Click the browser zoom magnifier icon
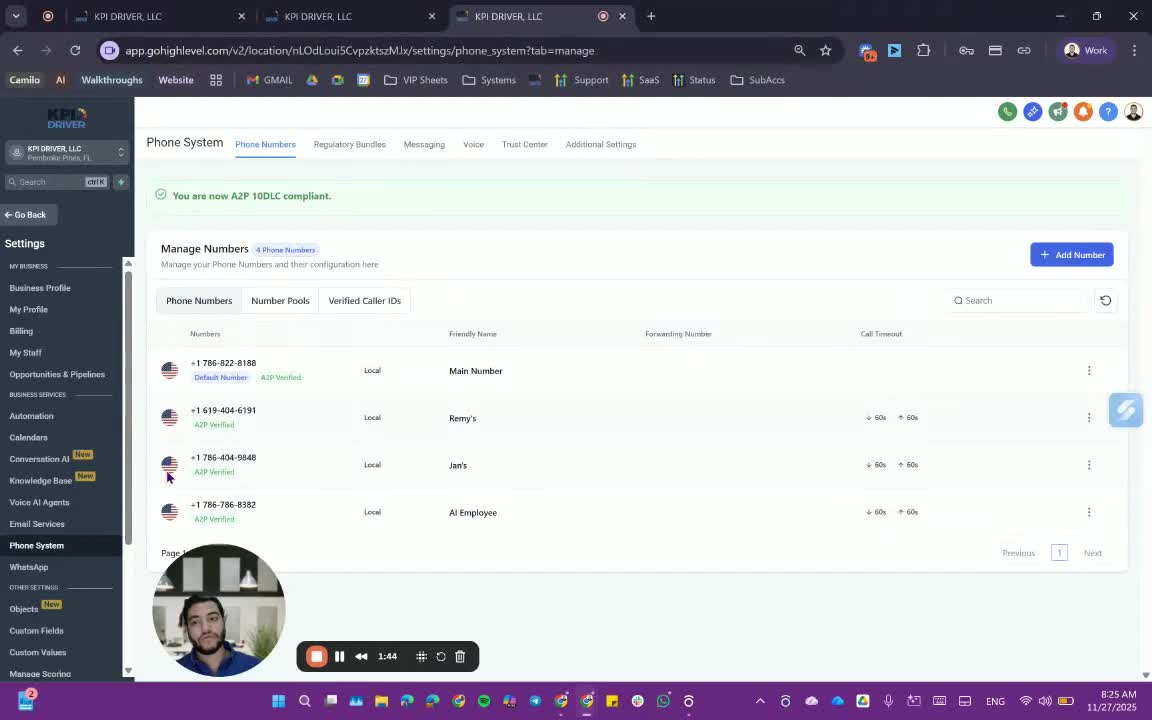Viewport: 1152px width, 720px height. tap(799, 50)
